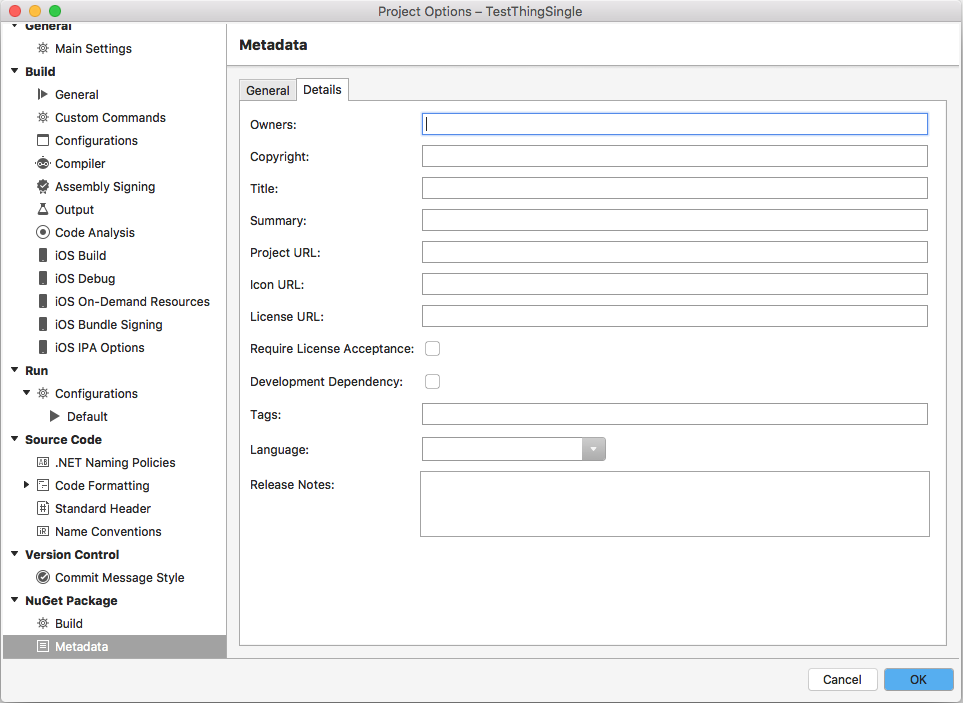Click the Custom Commands gear icon
This screenshot has height=703, width=963.
coord(42,117)
